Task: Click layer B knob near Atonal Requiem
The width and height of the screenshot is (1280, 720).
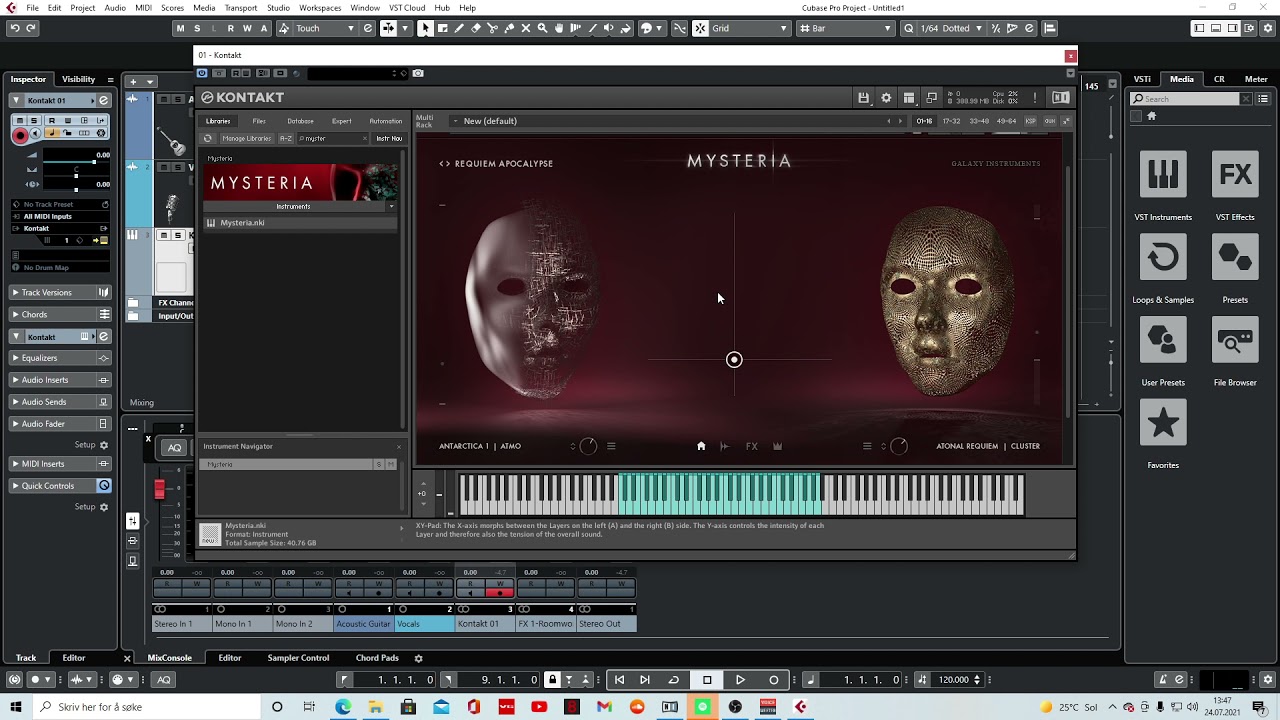Action: [898, 446]
